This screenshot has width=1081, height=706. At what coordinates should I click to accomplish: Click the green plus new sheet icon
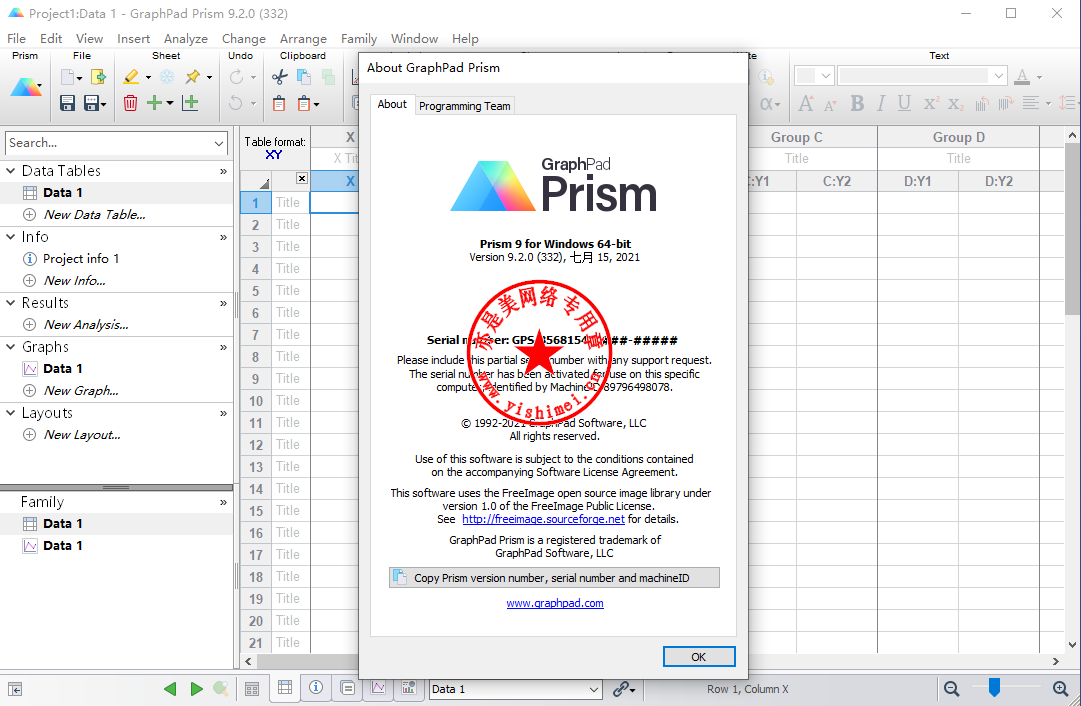pyautogui.click(x=154, y=103)
